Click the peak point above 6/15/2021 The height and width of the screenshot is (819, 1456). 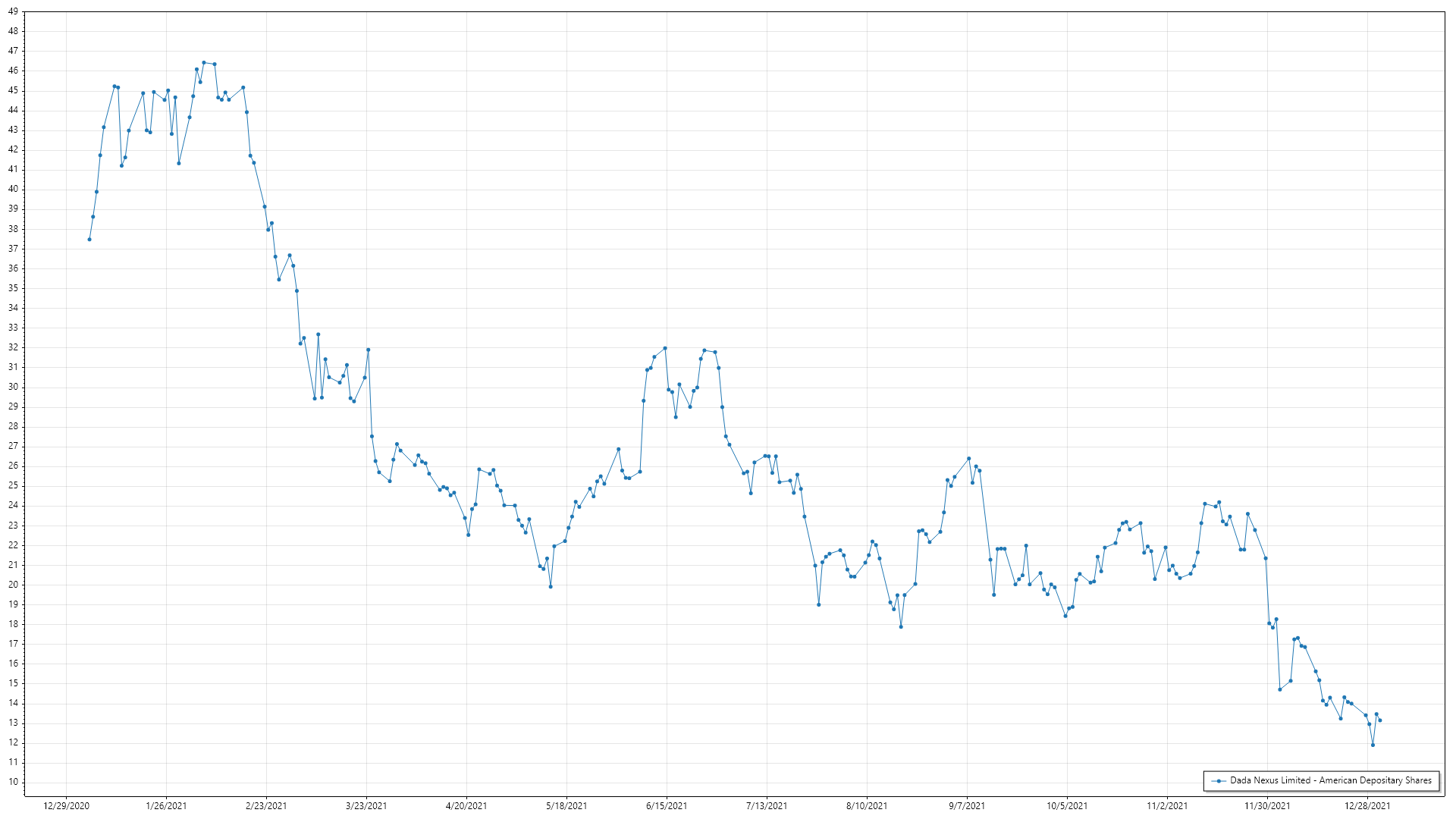(x=665, y=348)
